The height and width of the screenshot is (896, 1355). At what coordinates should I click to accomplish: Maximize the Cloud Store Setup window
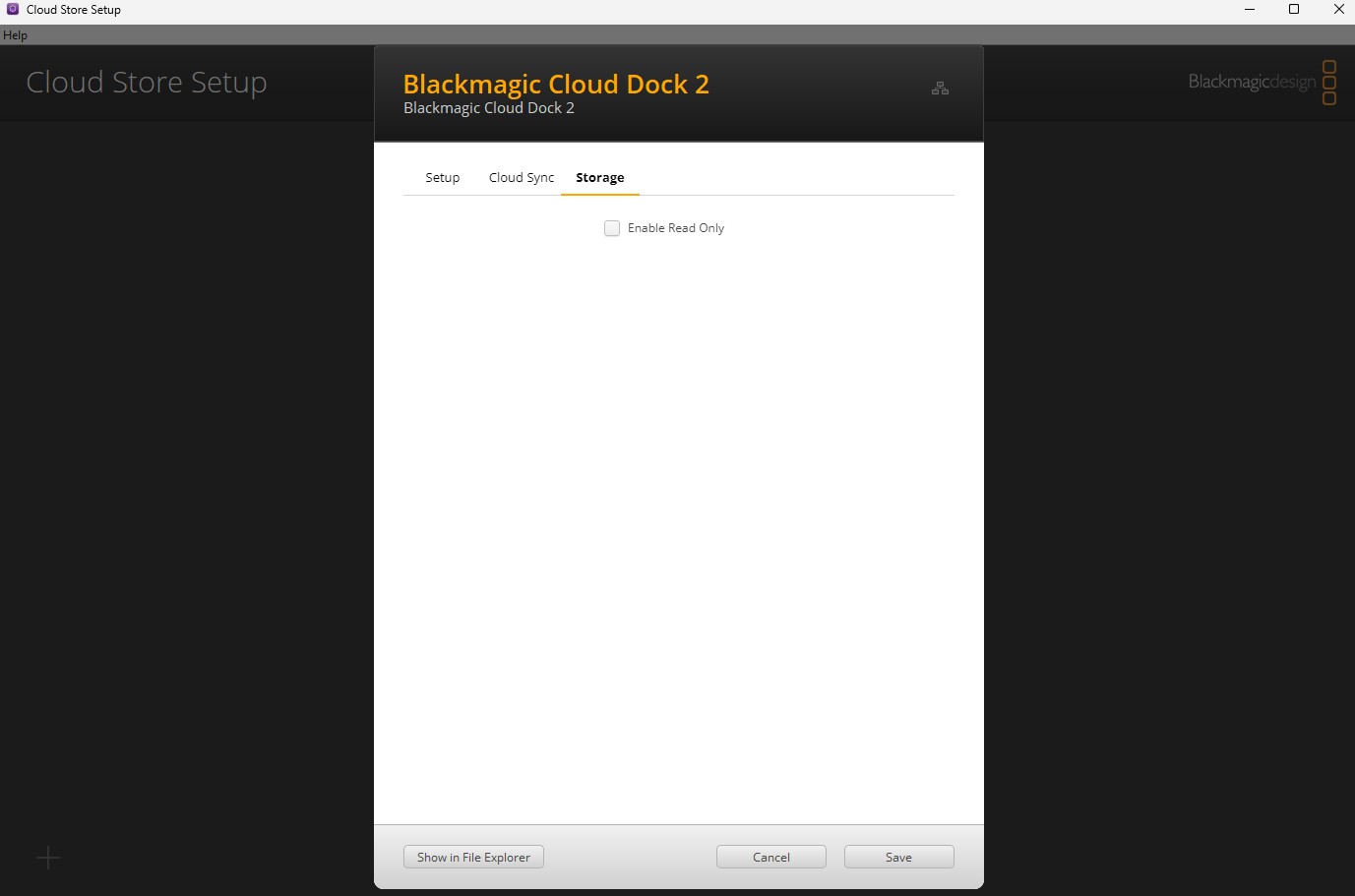click(x=1294, y=10)
